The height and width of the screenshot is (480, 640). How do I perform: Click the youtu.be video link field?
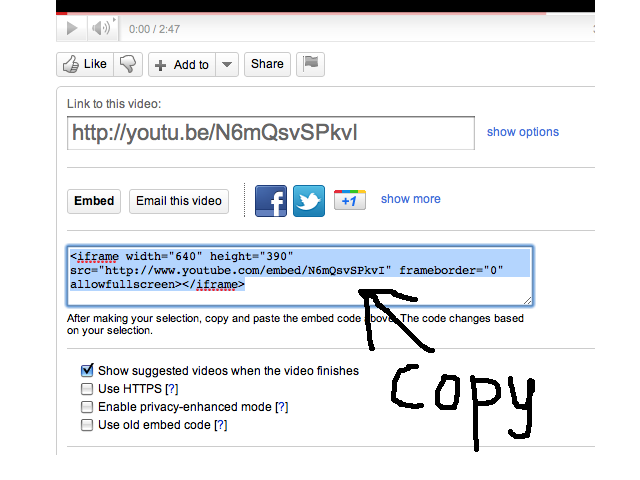click(270, 133)
